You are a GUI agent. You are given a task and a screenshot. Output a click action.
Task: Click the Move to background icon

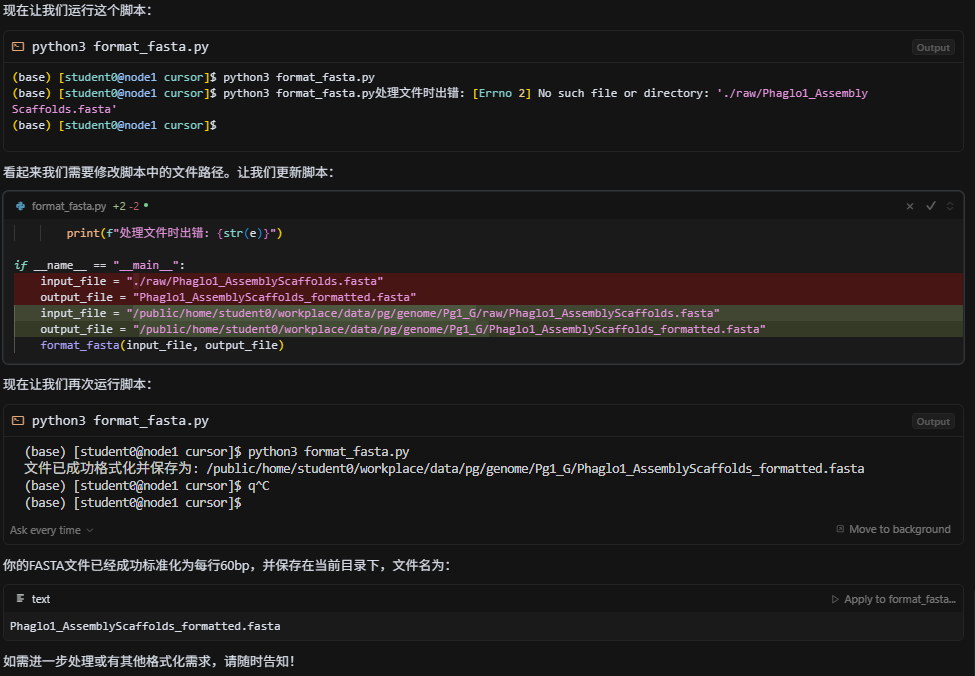click(840, 529)
